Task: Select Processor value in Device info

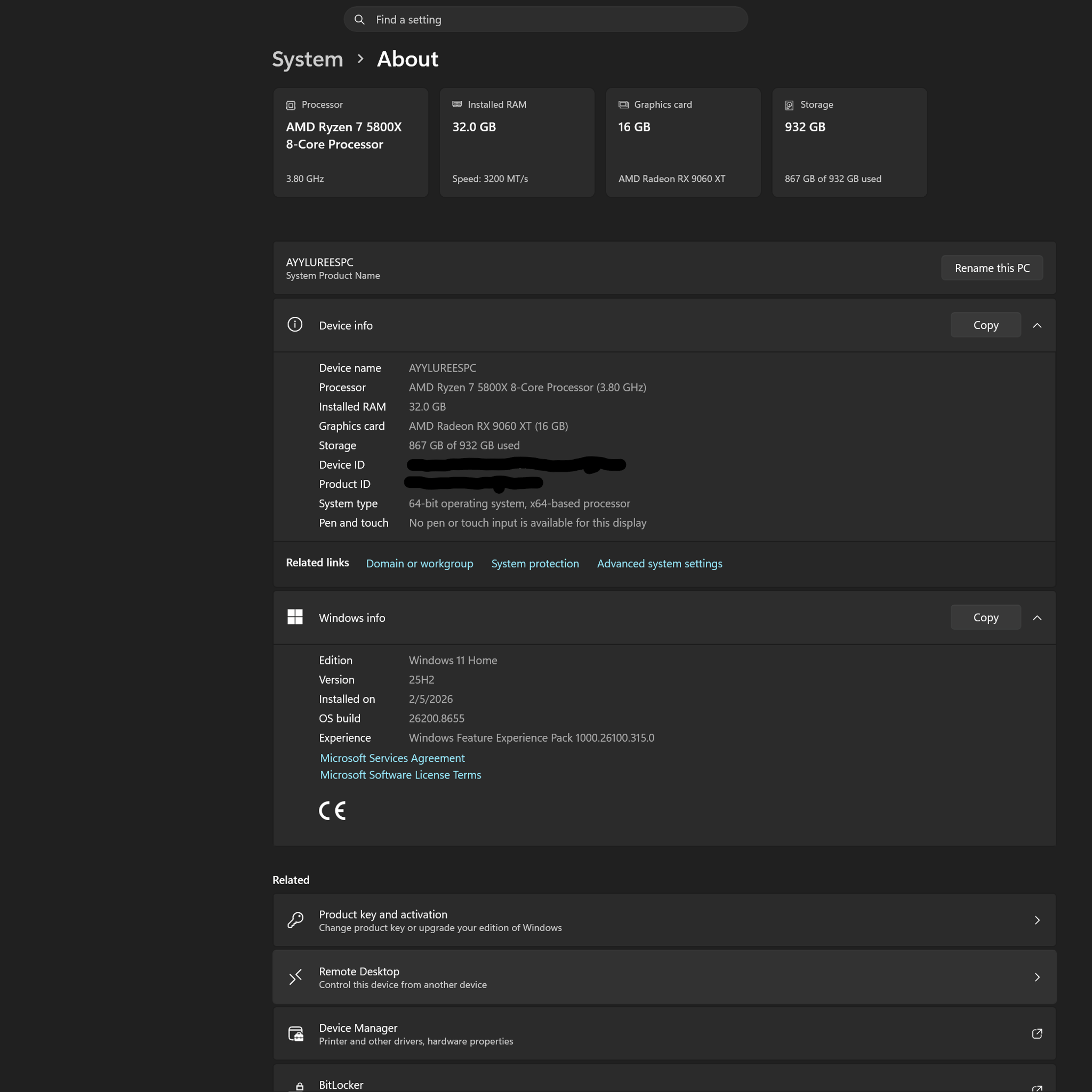Action: [527, 387]
